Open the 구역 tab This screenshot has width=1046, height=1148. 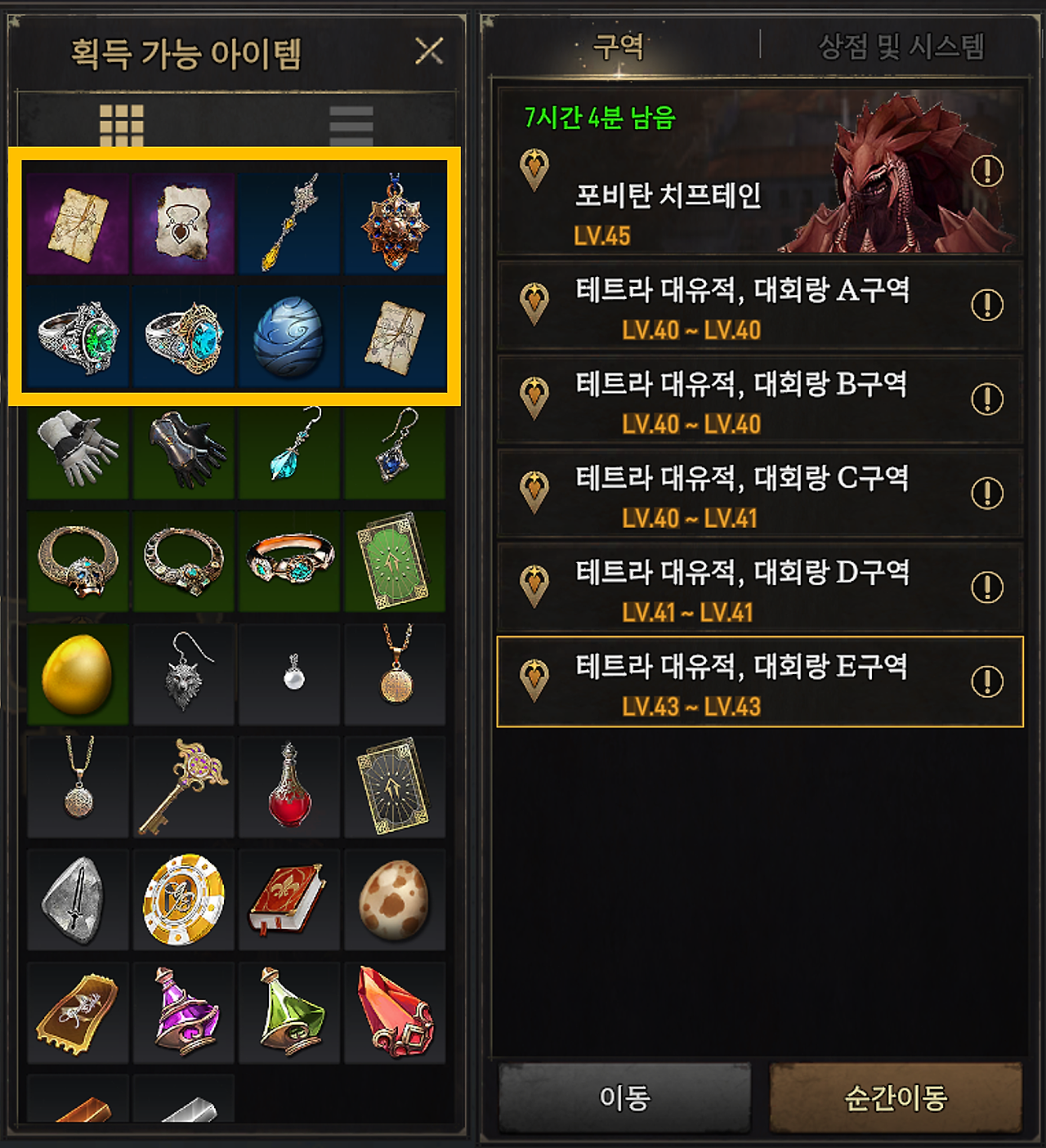click(x=619, y=46)
